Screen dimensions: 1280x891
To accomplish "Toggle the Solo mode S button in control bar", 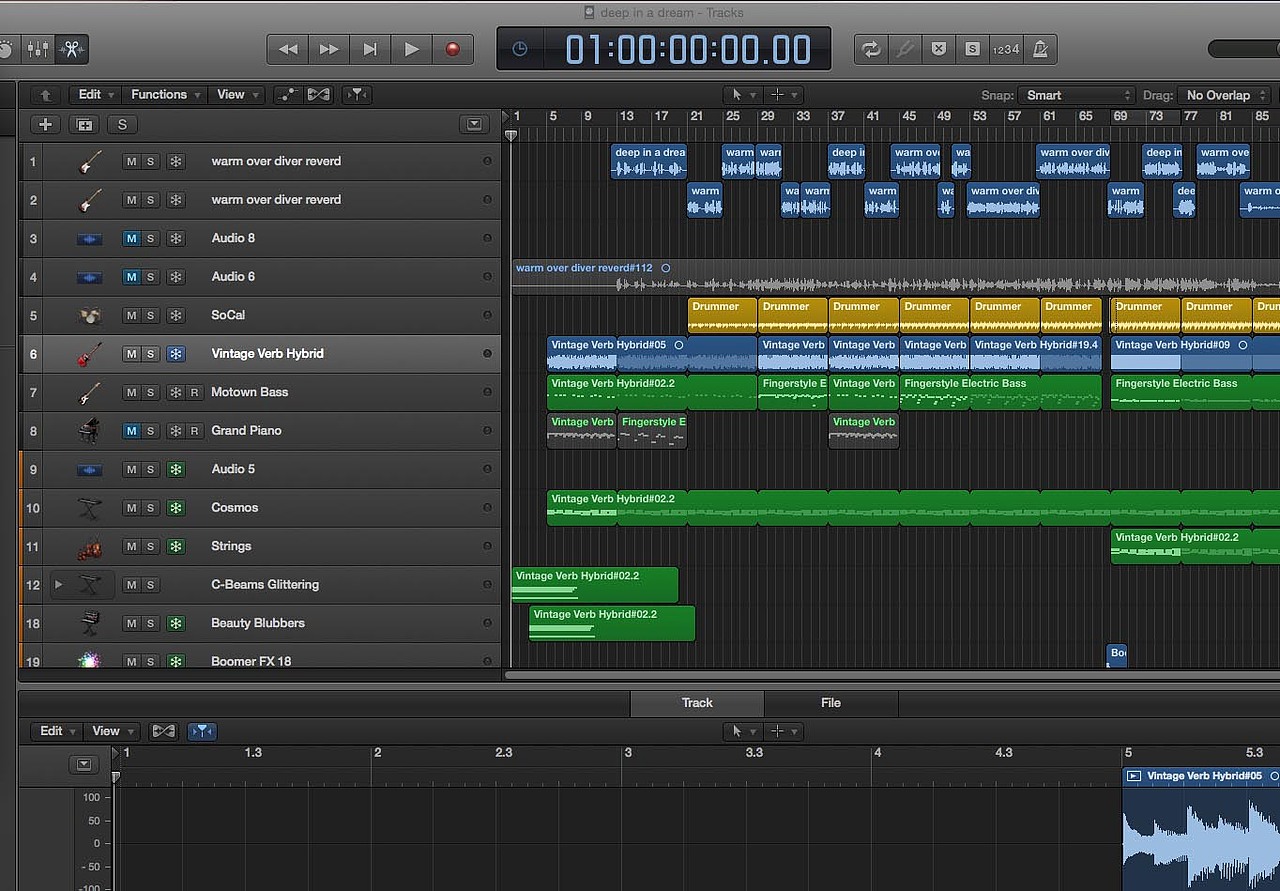I will [972, 49].
